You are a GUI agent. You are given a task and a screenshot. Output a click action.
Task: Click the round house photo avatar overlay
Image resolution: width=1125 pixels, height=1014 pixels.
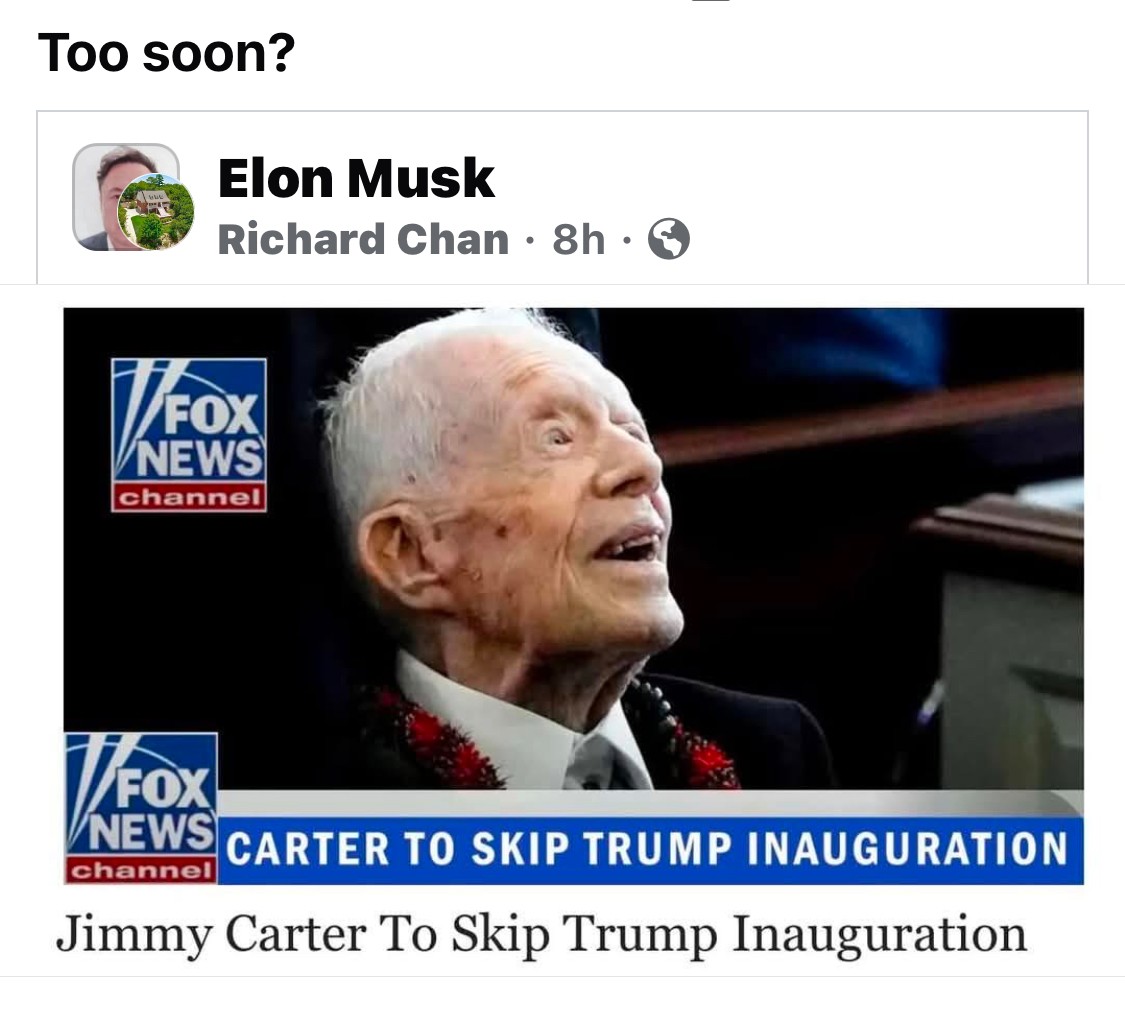point(156,212)
